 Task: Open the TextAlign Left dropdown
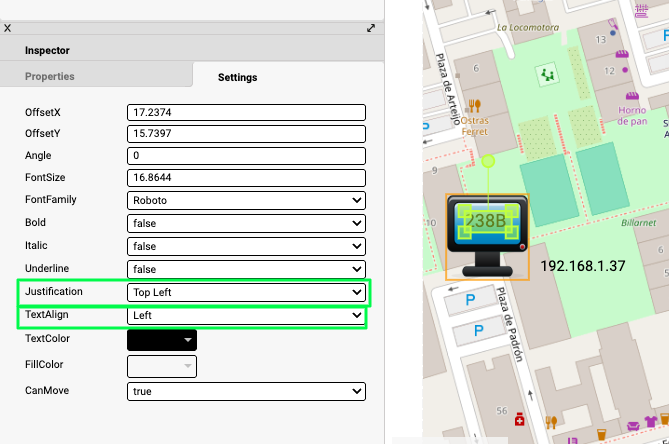point(246,315)
